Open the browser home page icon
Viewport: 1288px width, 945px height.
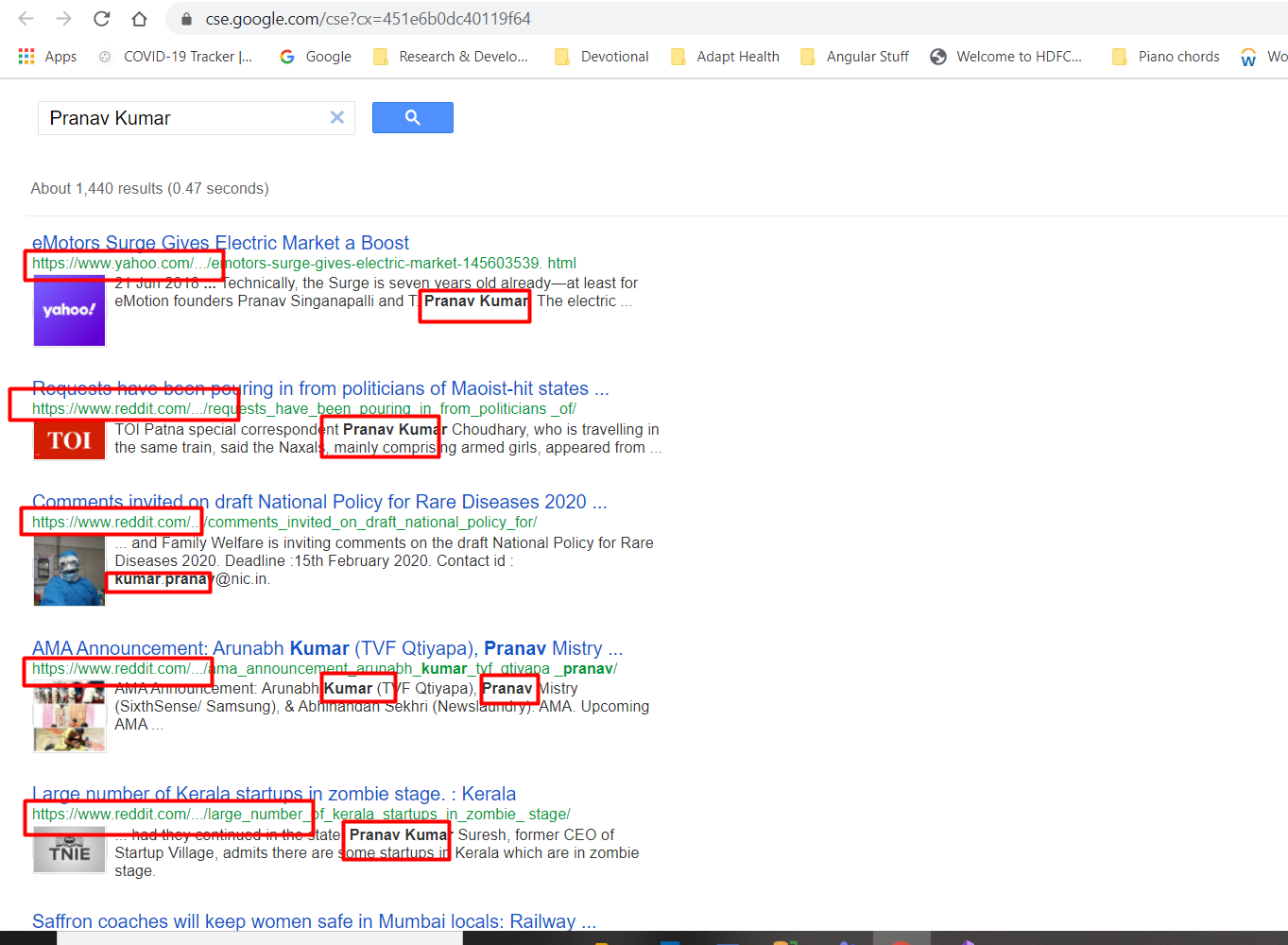[139, 19]
